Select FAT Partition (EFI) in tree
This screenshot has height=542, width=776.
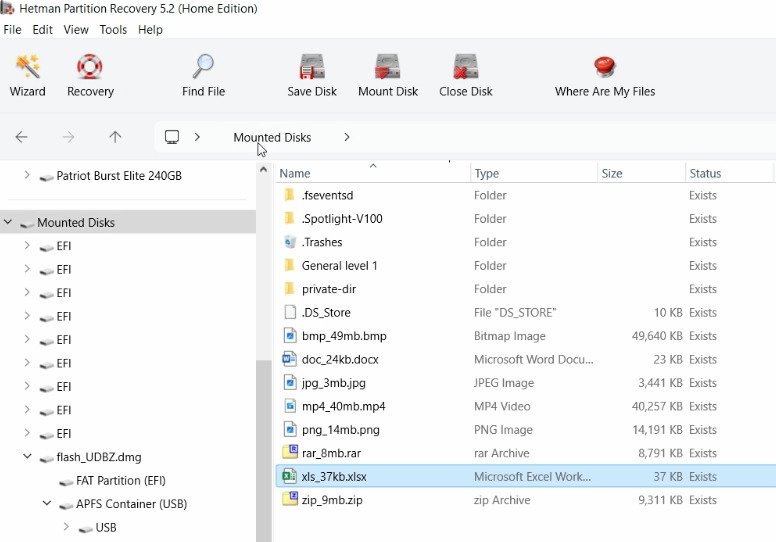coord(121,480)
